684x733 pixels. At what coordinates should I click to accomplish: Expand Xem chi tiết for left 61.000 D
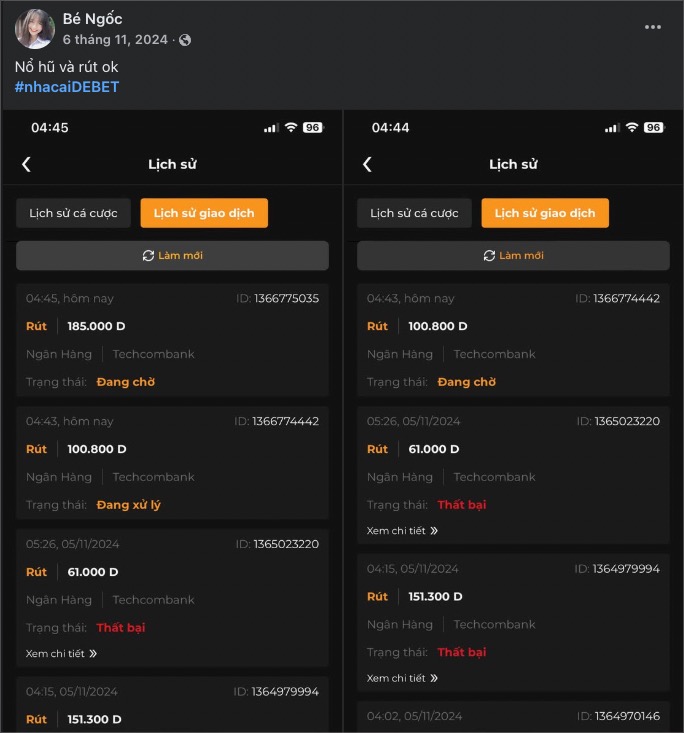tap(61, 654)
